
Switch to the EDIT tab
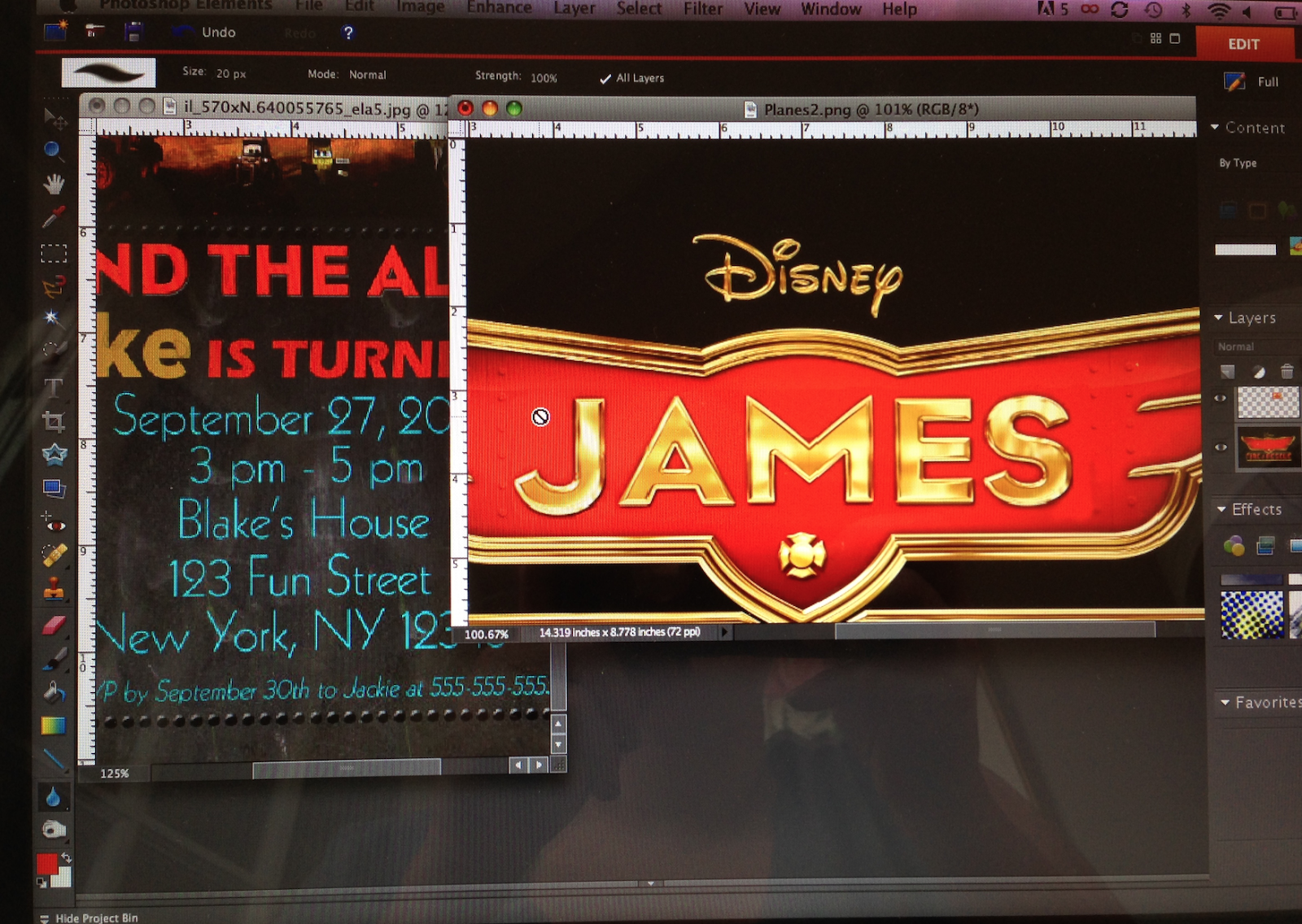1243,44
